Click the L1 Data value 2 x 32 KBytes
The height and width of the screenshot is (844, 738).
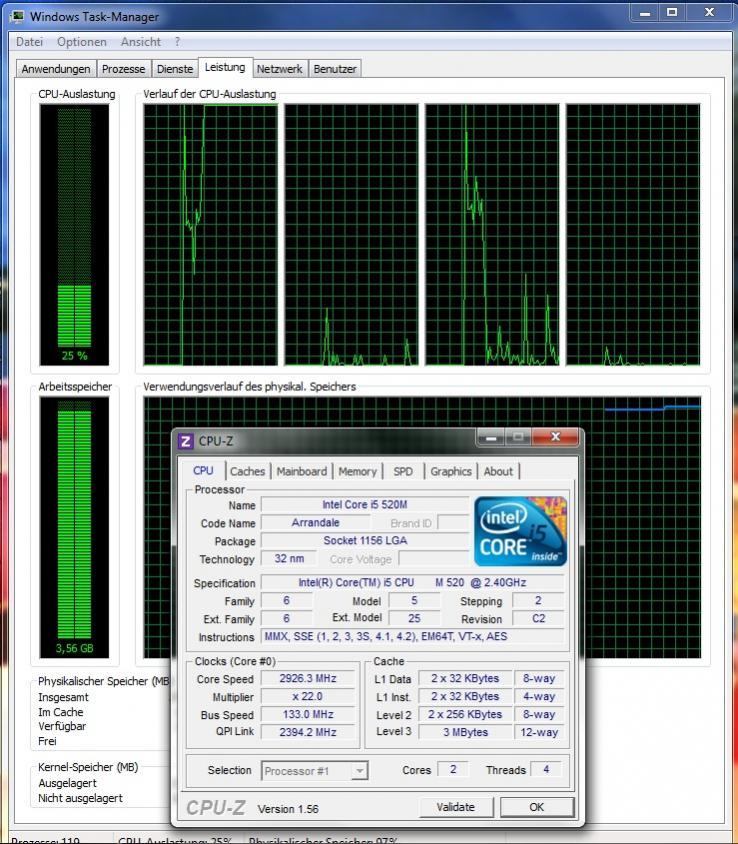465,678
